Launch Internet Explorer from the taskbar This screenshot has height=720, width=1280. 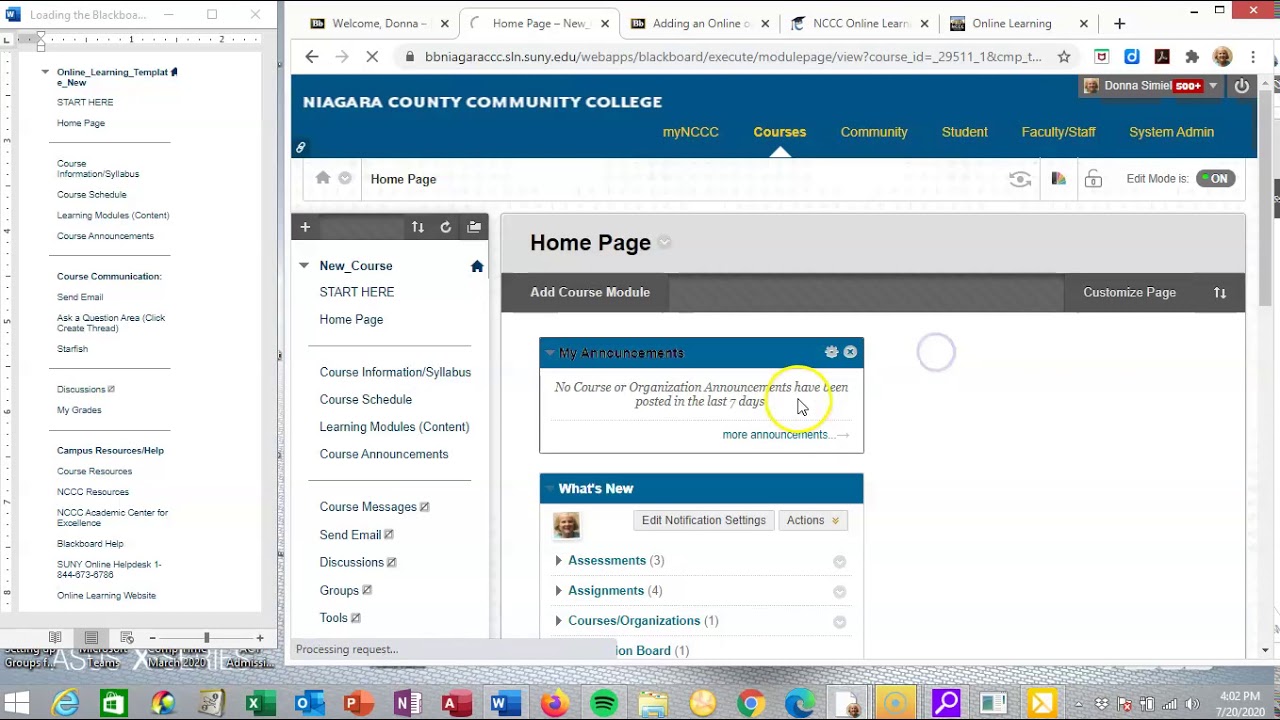pyautogui.click(x=66, y=704)
